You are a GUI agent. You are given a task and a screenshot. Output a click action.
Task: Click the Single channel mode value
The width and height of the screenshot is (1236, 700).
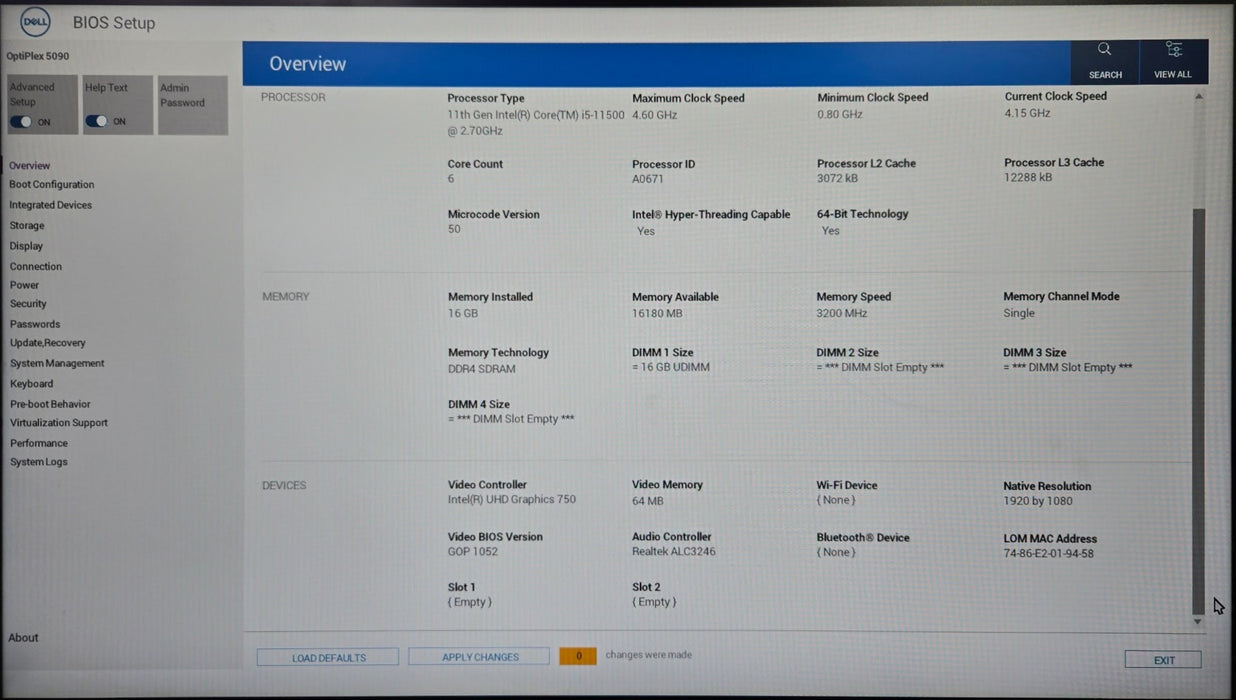pos(1019,313)
